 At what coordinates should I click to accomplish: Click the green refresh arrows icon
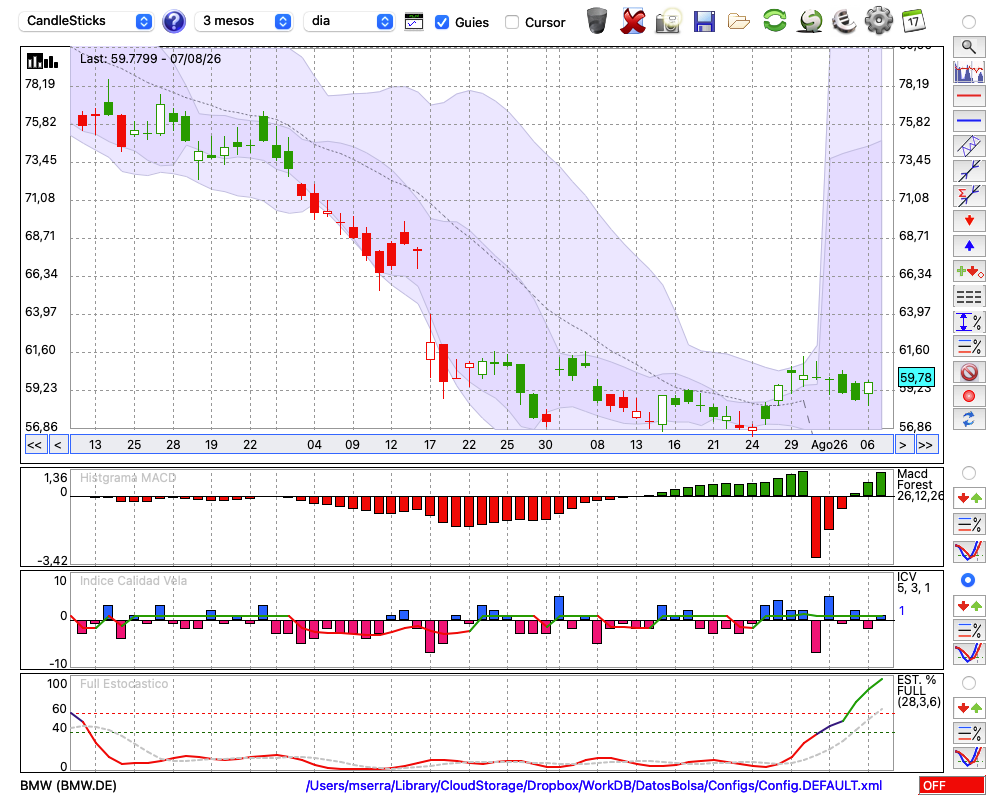coord(774,21)
